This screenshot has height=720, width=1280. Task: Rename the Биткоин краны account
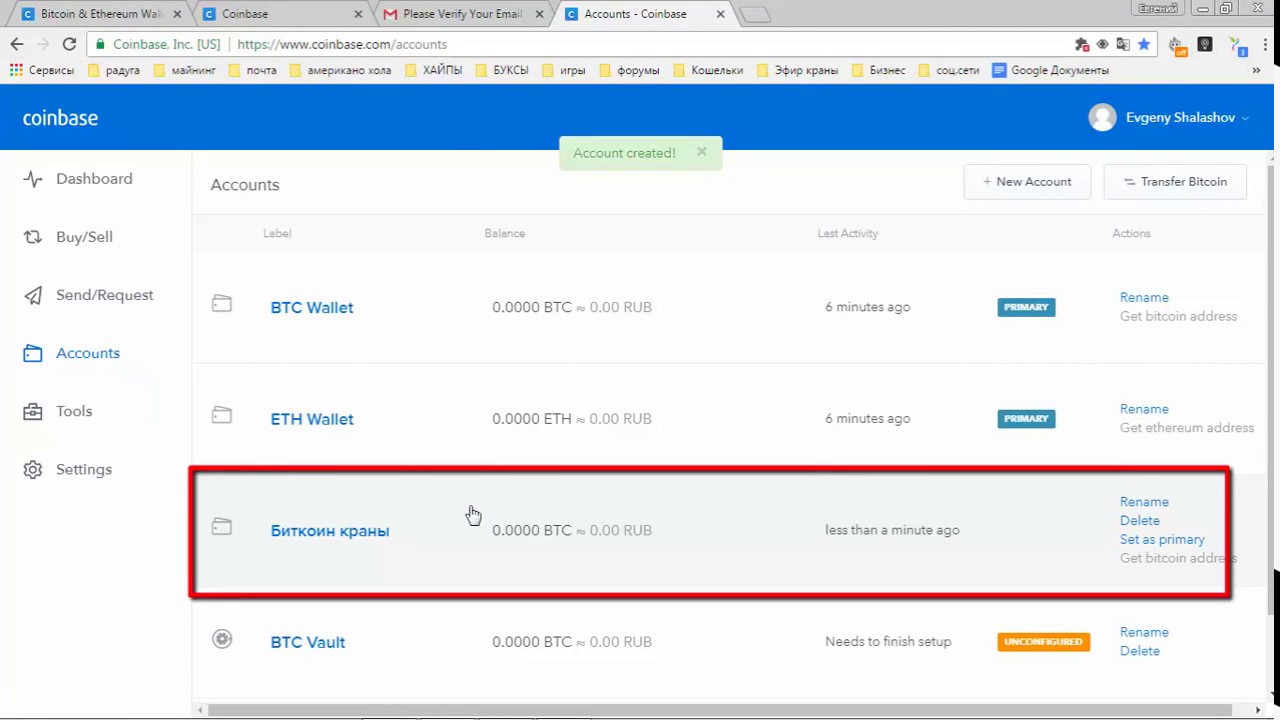[1144, 502]
